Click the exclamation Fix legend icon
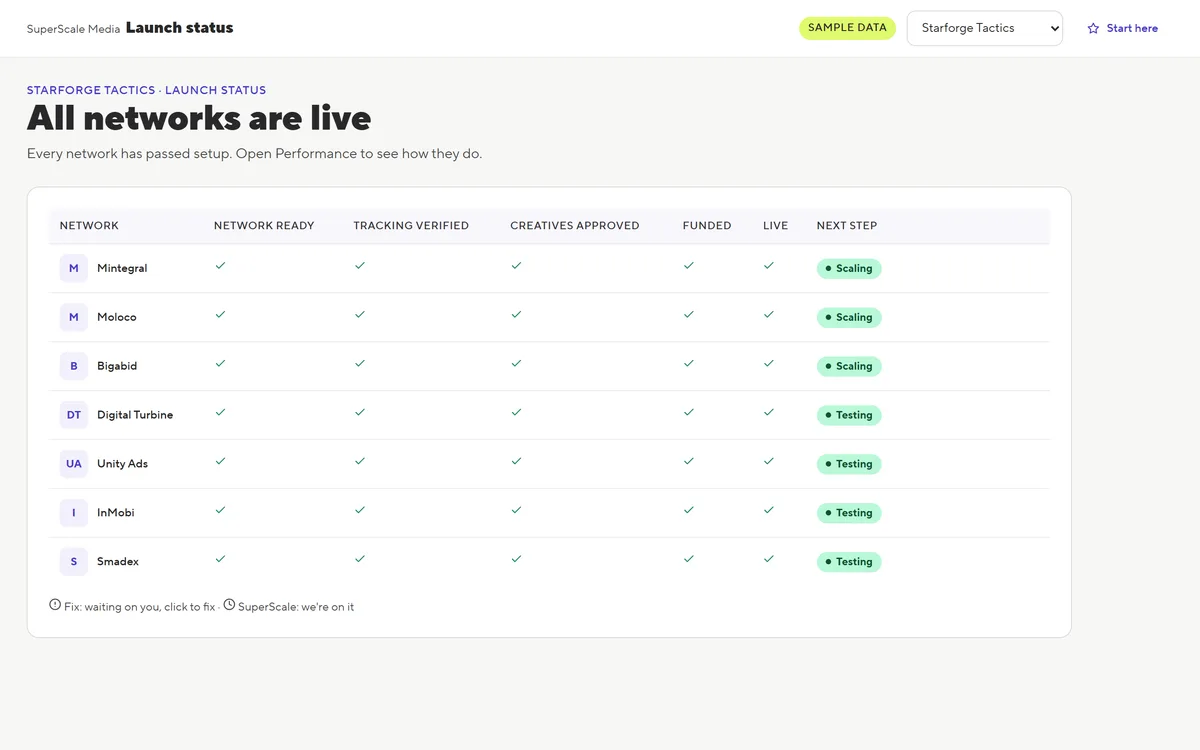Screen dimensions: 1200x750 pyautogui.click(x=55, y=605)
